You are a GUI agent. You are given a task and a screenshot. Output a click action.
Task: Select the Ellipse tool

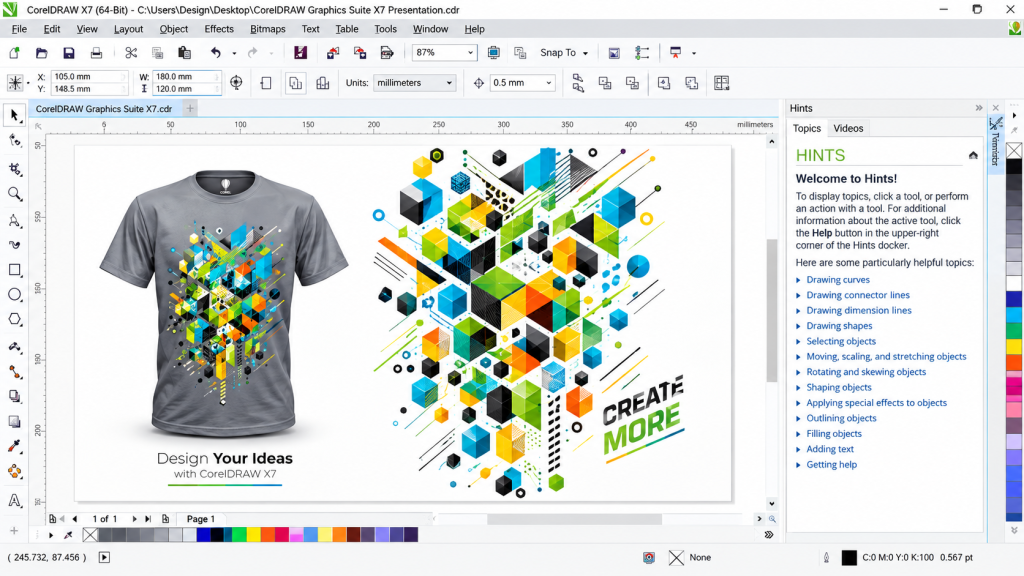tap(14, 295)
